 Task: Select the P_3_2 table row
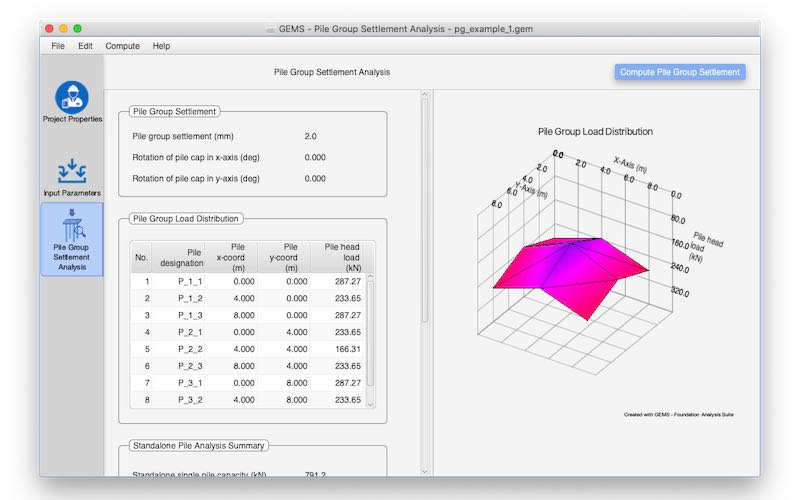coord(248,399)
